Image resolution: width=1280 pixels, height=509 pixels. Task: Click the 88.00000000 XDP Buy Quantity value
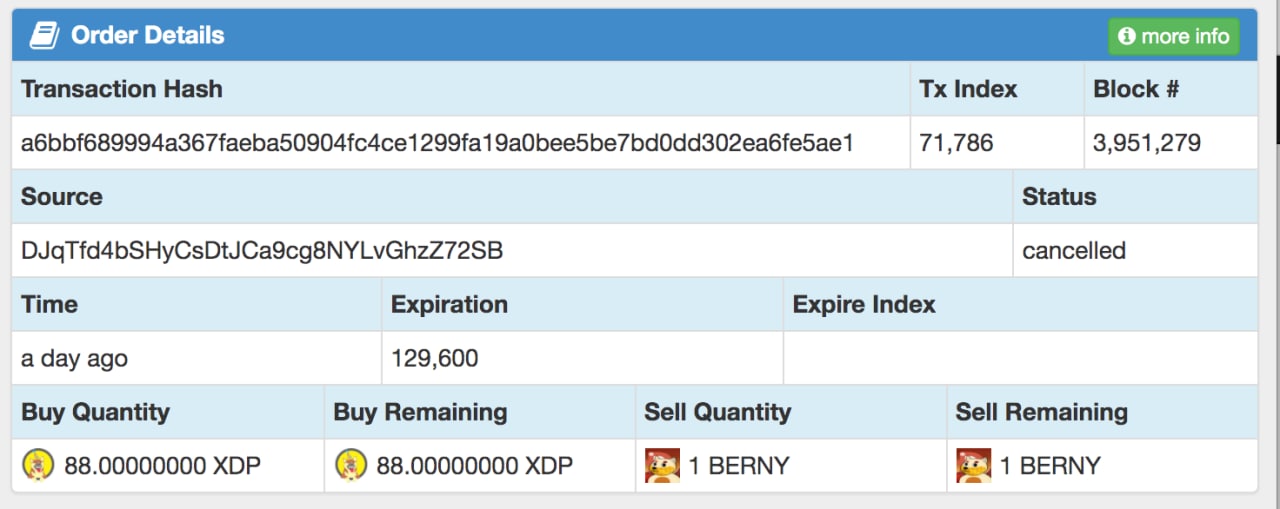click(x=163, y=466)
